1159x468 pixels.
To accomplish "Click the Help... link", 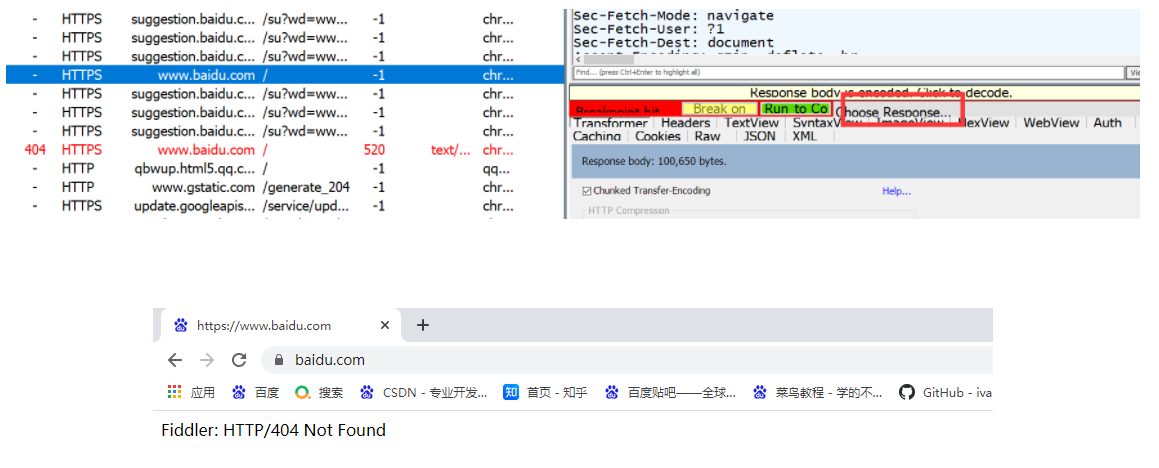I will 897,191.
